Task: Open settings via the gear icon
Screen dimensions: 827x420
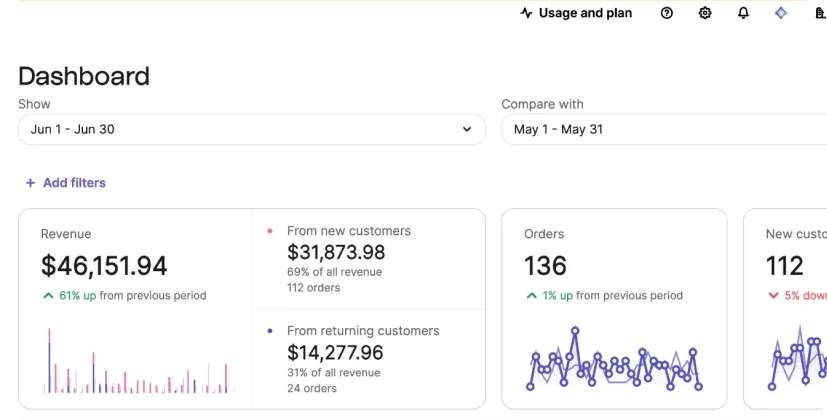Action: tap(705, 13)
